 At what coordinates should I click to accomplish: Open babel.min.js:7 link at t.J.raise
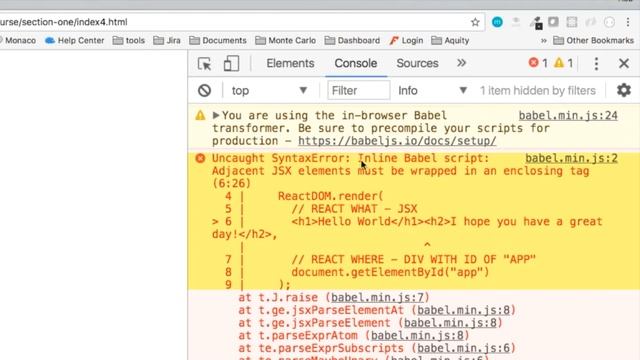coord(377,298)
